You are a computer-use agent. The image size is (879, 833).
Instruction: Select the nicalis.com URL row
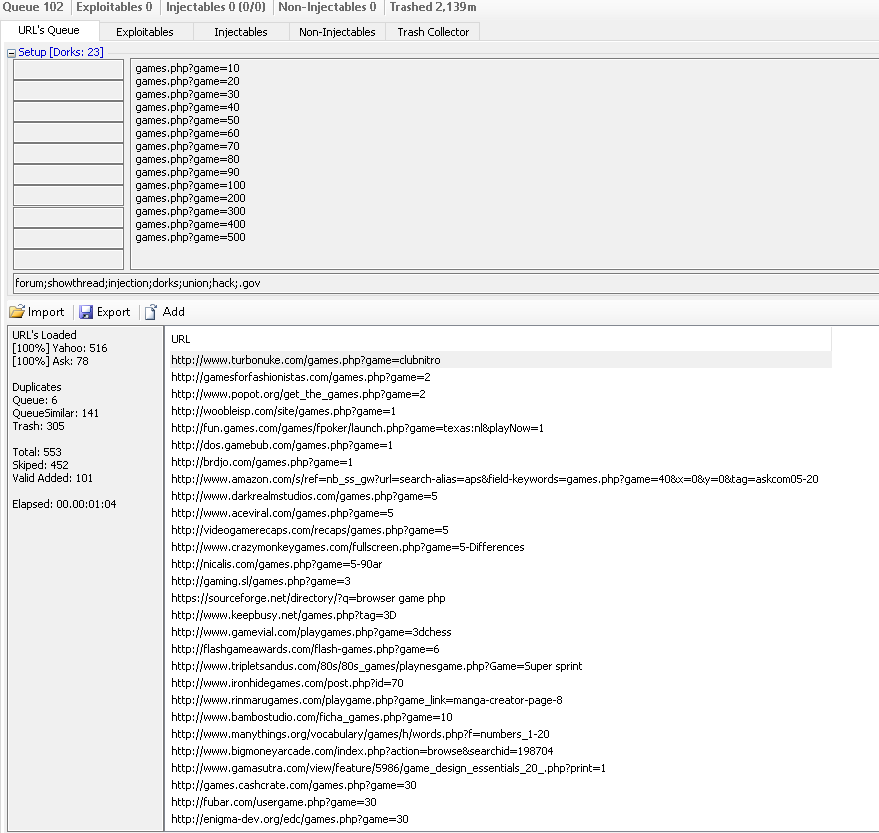tap(501, 564)
